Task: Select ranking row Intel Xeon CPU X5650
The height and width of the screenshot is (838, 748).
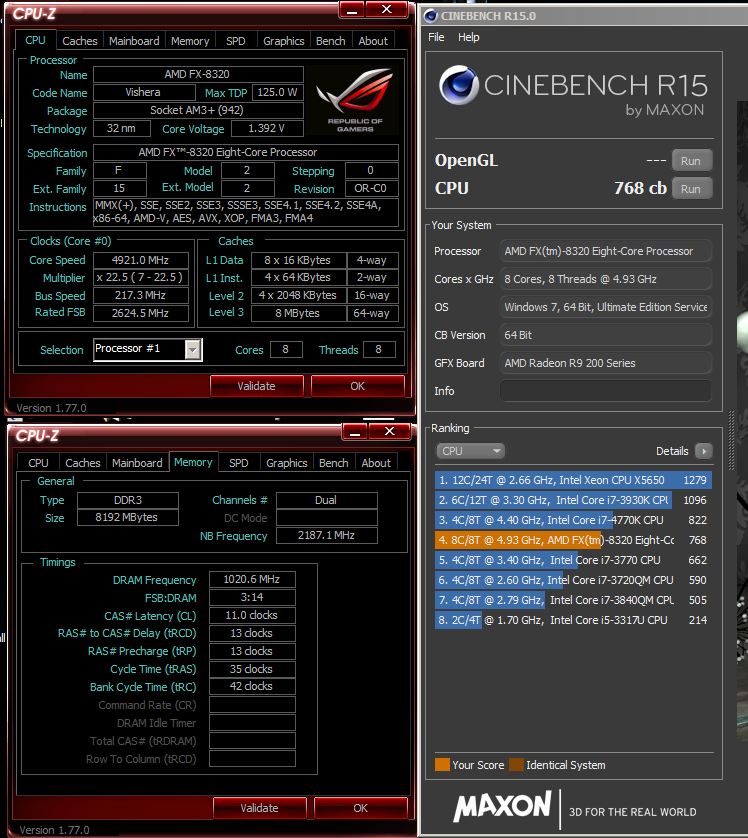Action: [573, 480]
